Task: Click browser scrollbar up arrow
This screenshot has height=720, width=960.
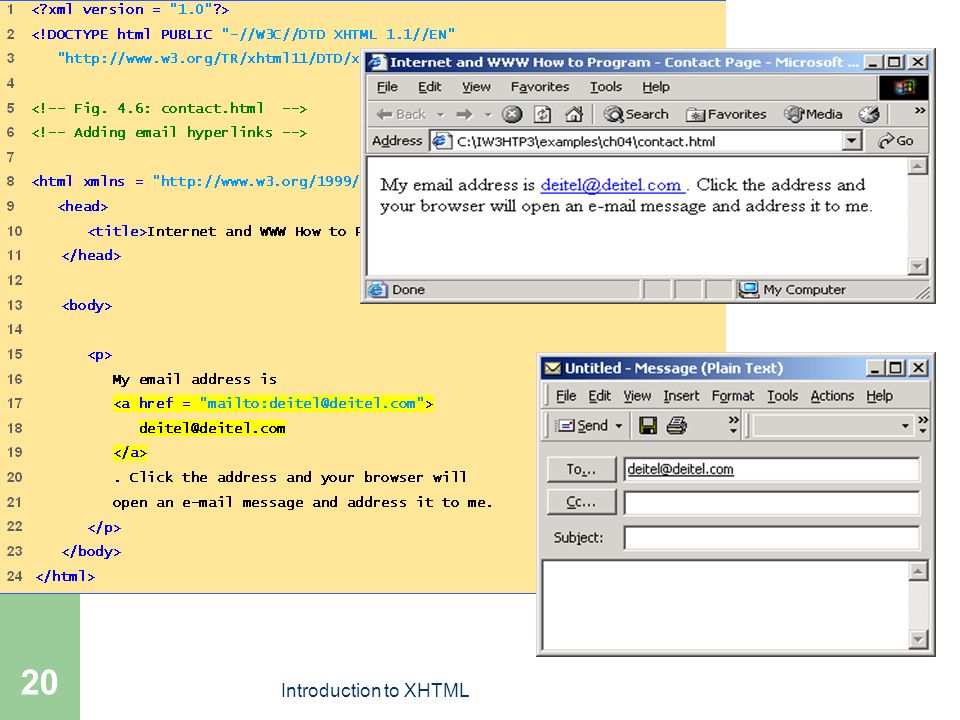Action: [x=917, y=166]
